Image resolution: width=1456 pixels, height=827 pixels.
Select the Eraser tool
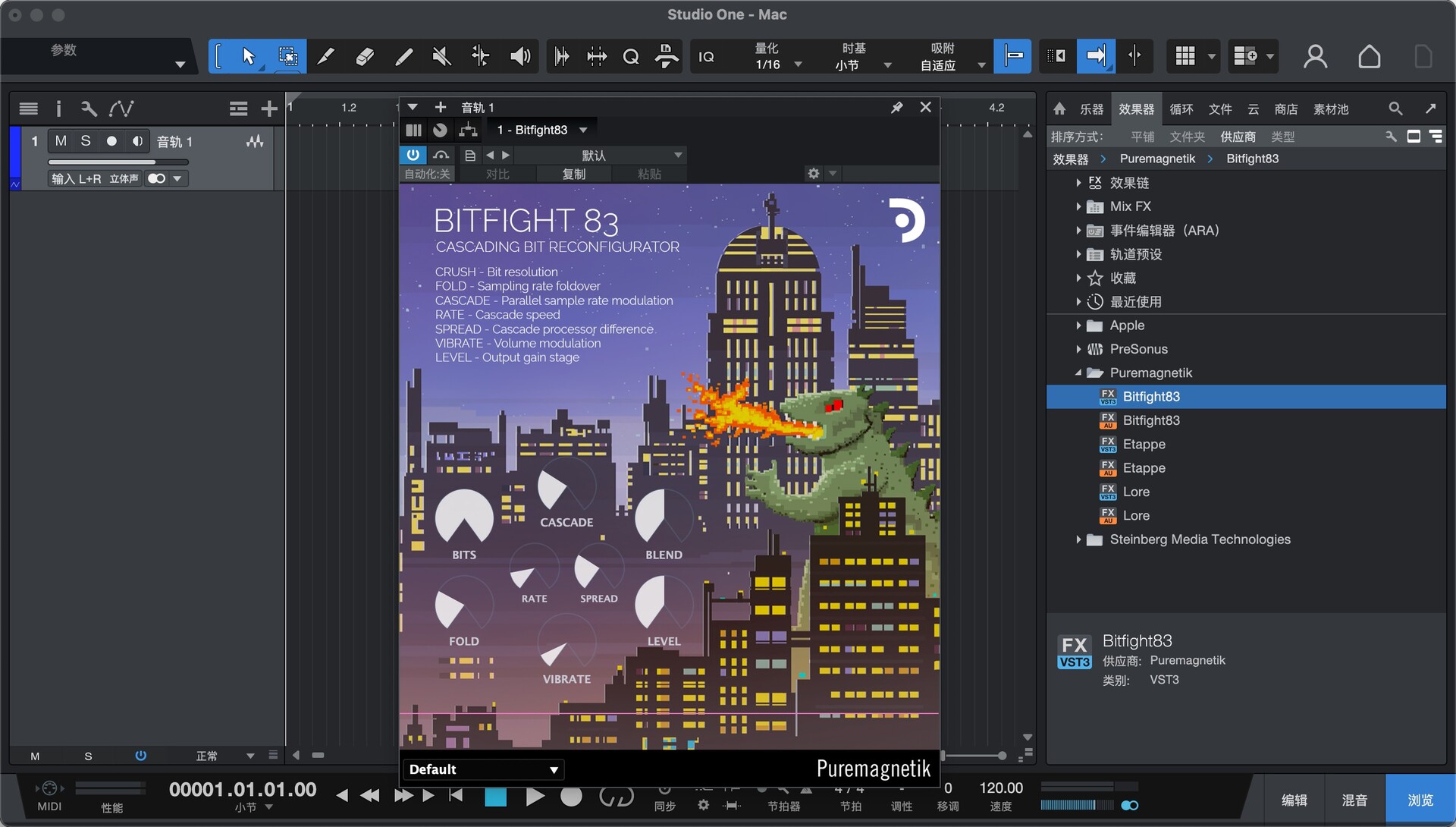point(365,56)
